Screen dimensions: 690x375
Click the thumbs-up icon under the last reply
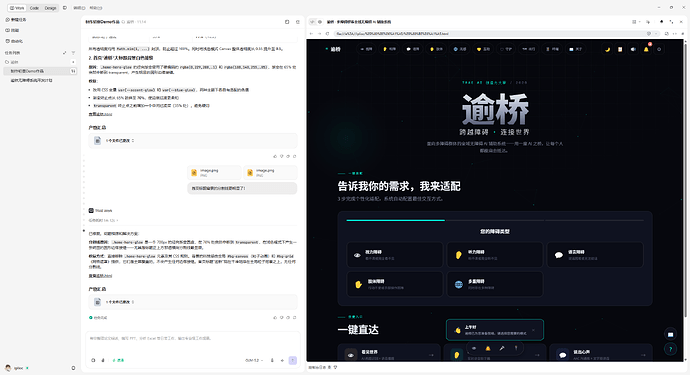coord(275,317)
